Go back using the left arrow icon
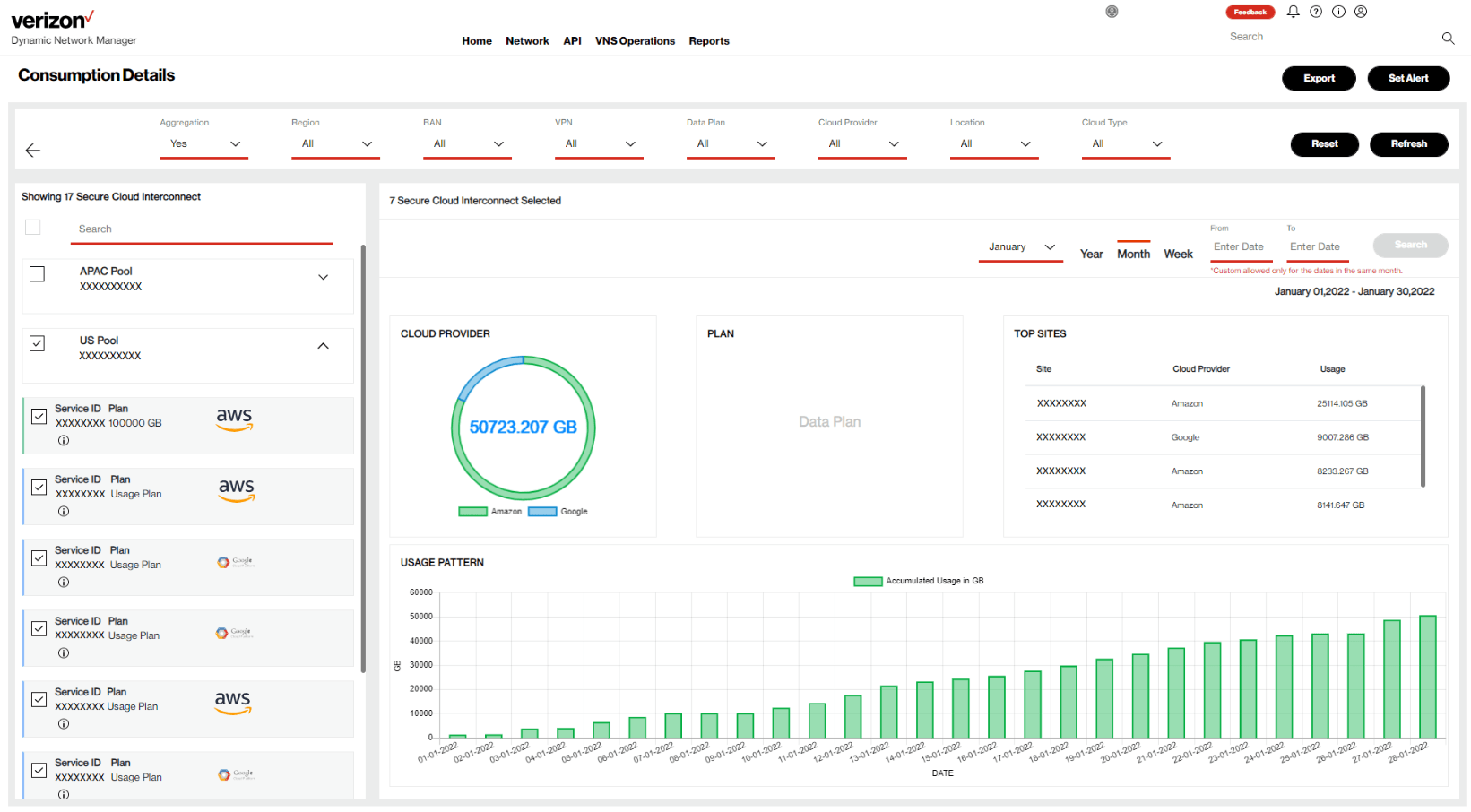The image size is (1471, 812). point(33,151)
